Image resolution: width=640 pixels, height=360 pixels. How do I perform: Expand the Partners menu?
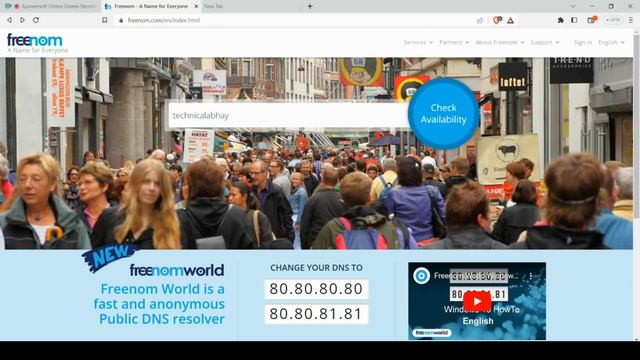[x=454, y=42]
